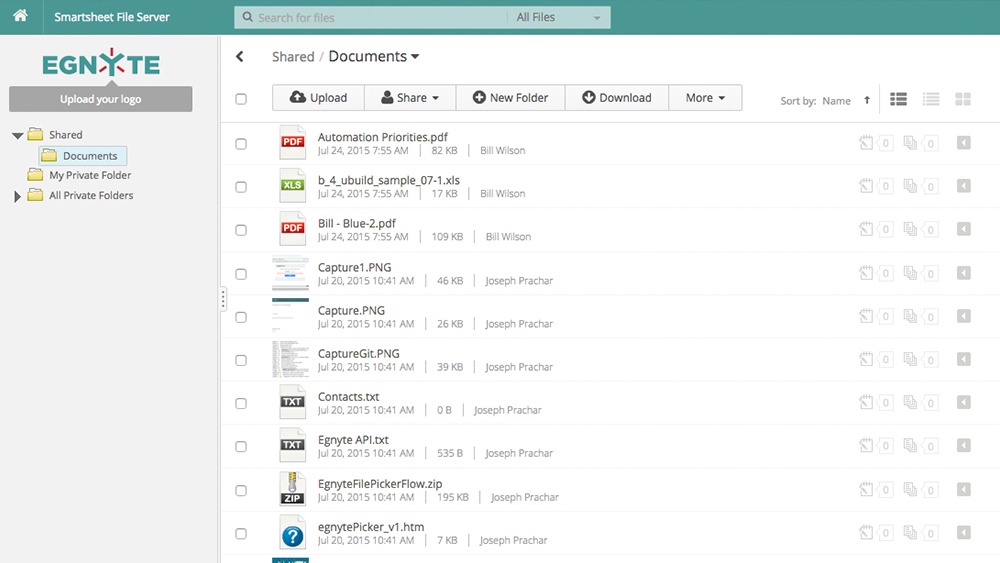
Task: Click the home icon in top bar
Action: pyautogui.click(x=20, y=17)
